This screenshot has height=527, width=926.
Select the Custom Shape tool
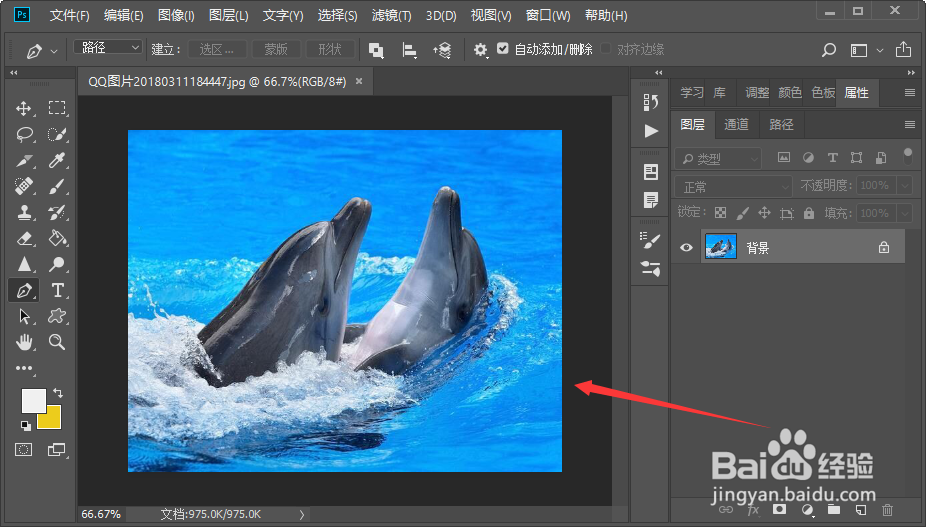pyautogui.click(x=57, y=316)
